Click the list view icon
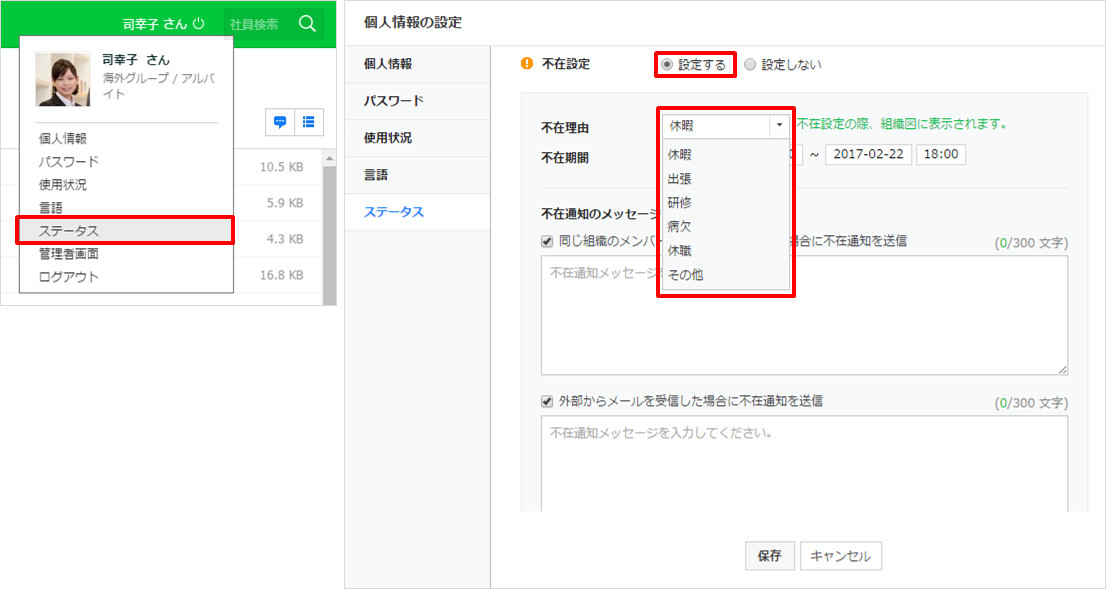The height and width of the screenshot is (589, 1106). 308,121
